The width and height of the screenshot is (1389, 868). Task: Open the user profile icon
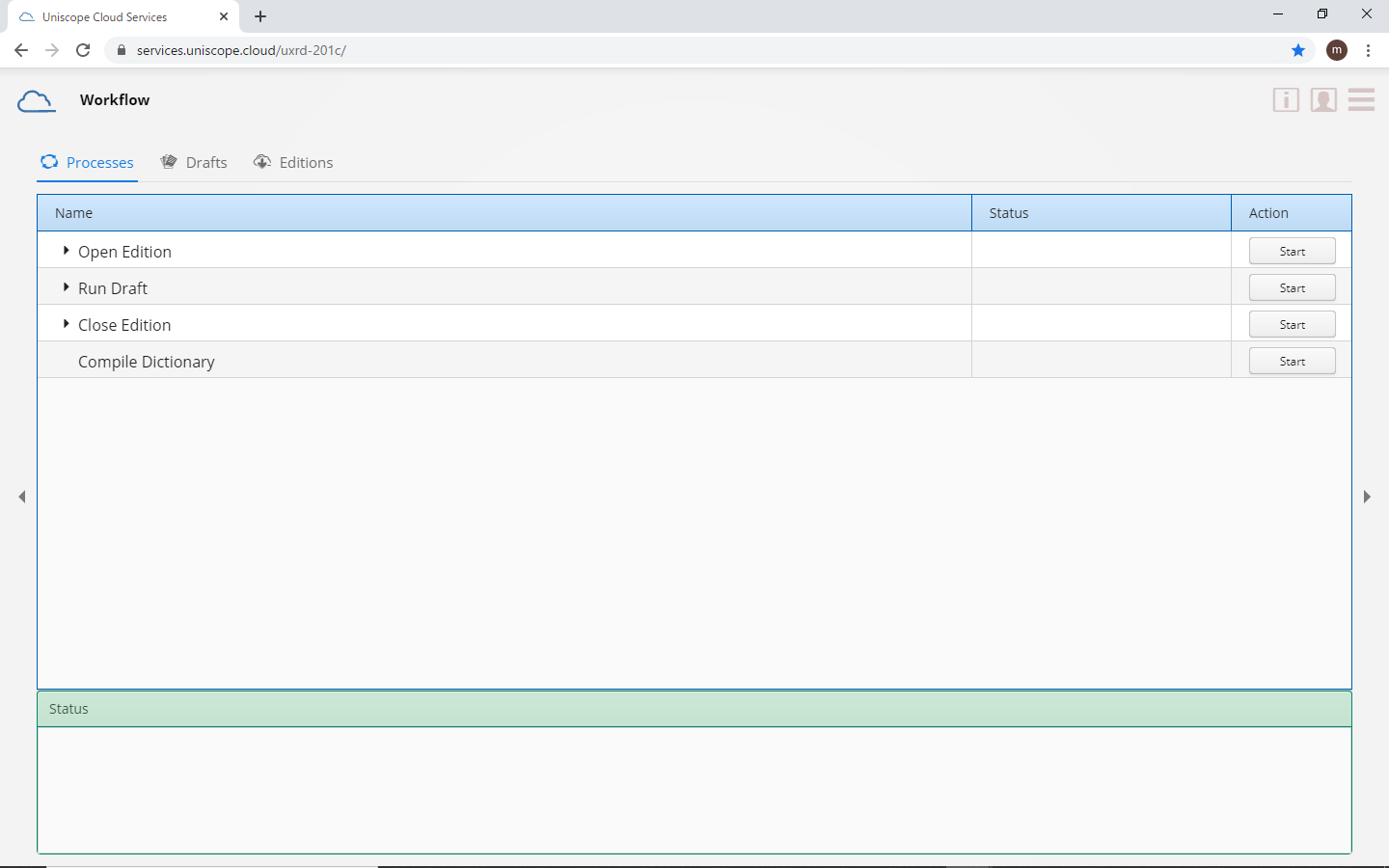pyautogui.click(x=1323, y=100)
